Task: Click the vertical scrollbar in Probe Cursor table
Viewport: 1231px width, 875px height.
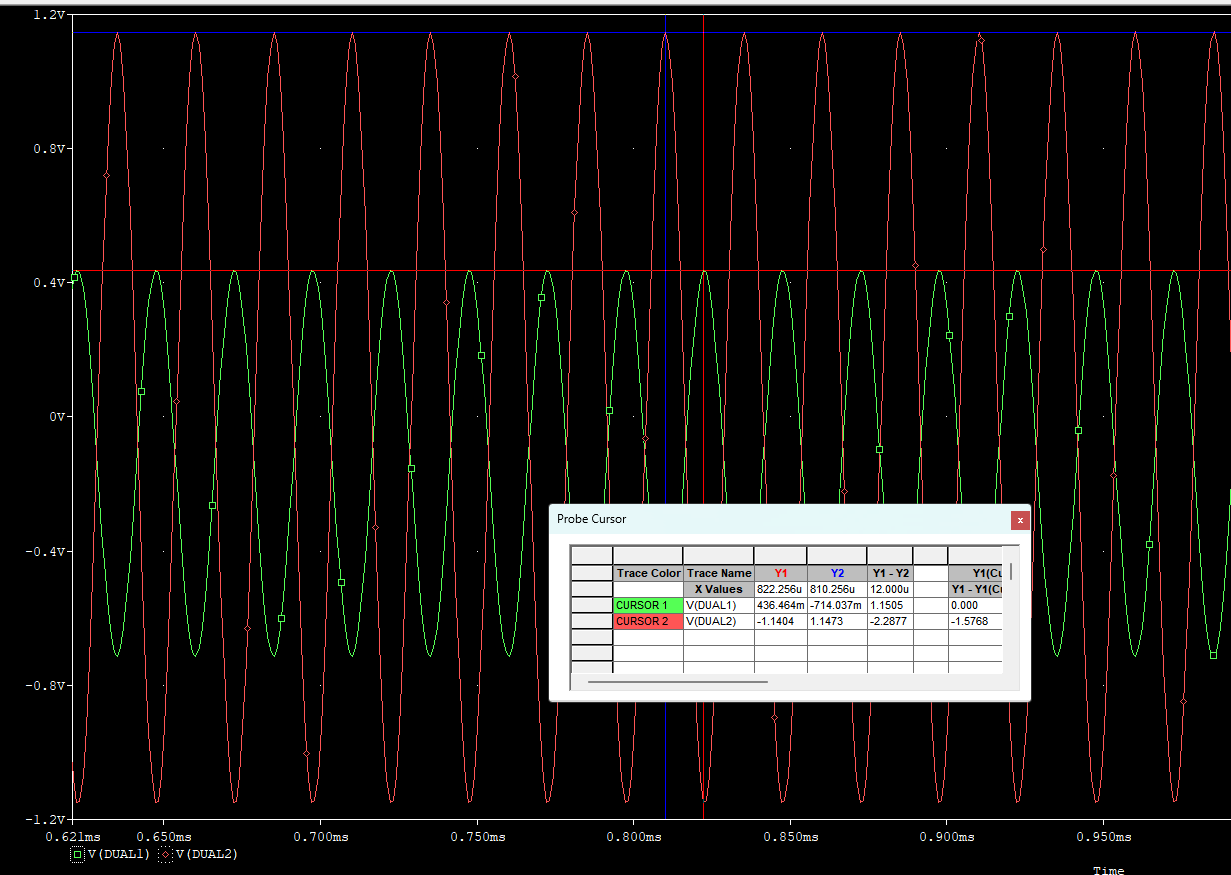Action: point(1010,572)
